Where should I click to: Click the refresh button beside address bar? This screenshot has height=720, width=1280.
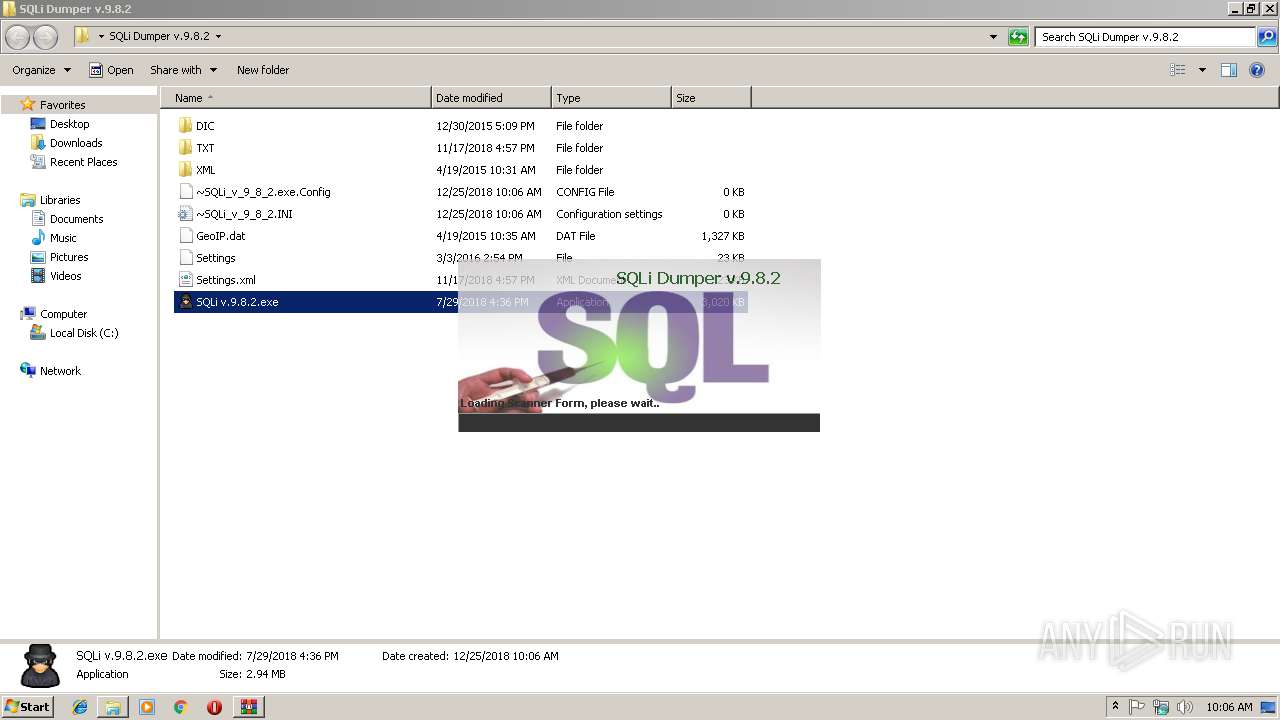(x=1018, y=37)
